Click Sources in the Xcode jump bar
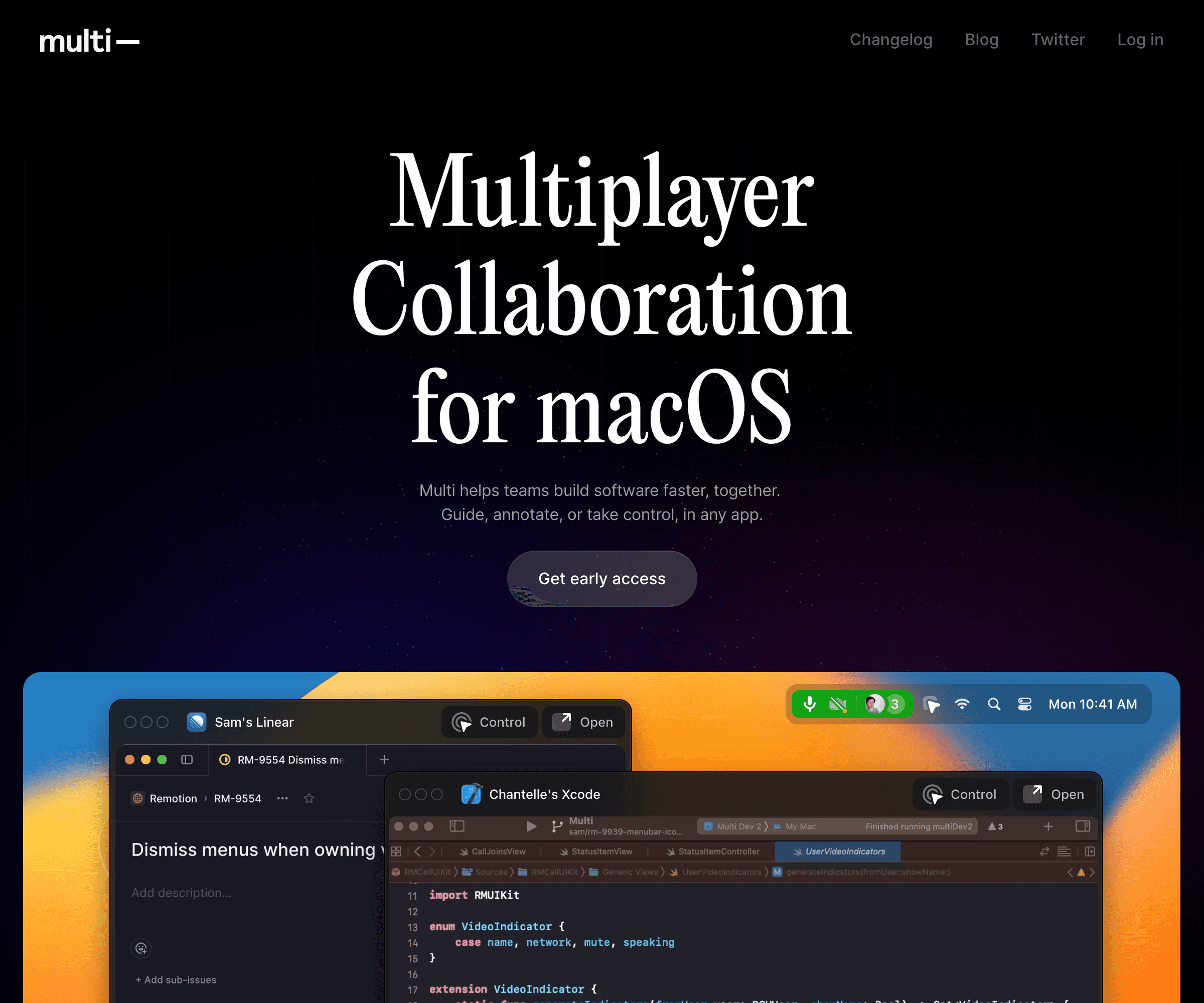This screenshot has width=1204, height=1003. pos(485,872)
